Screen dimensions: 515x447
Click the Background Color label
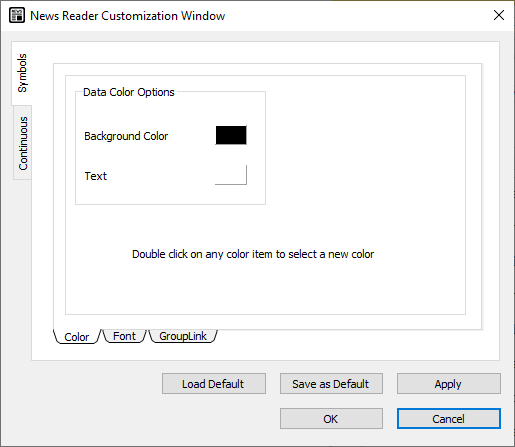(126, 136)
